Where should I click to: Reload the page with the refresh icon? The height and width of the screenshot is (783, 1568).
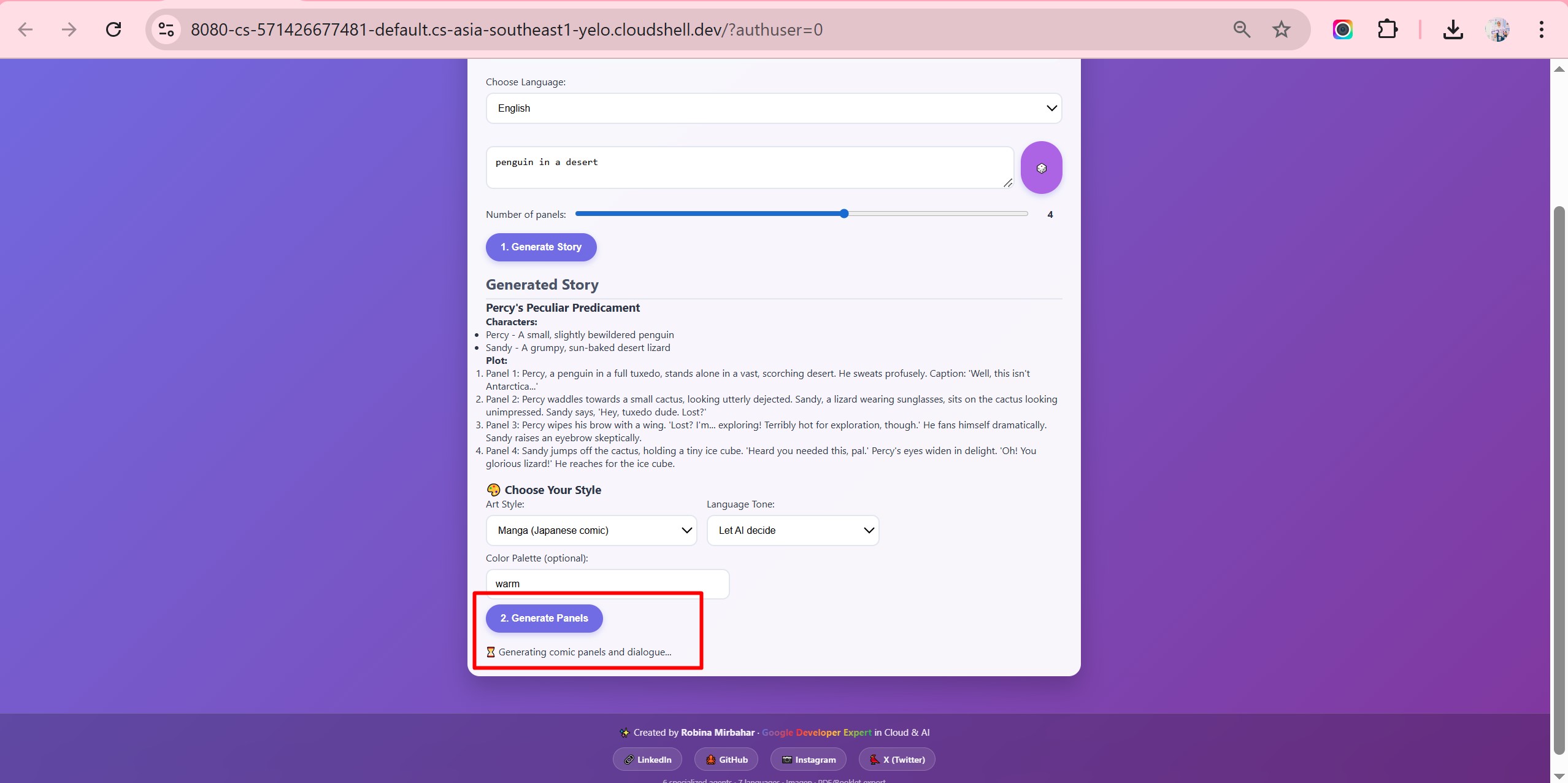coord(113,29)
